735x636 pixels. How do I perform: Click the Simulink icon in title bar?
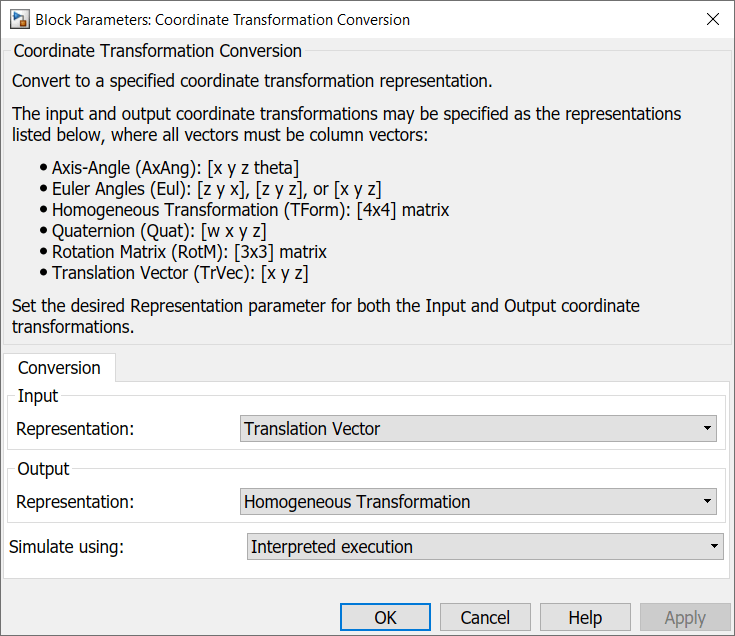pos(18,19)
